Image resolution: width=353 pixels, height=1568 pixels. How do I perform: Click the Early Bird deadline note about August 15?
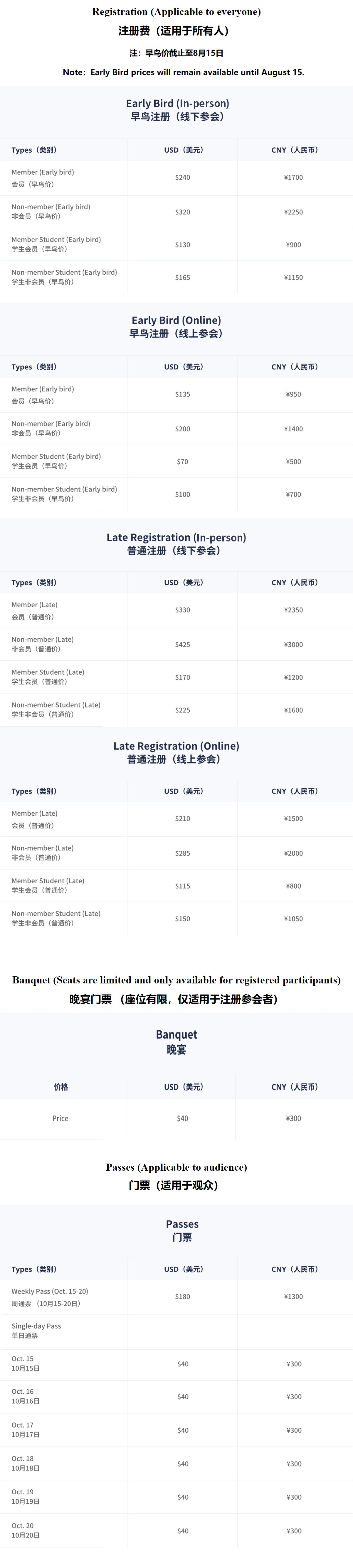[183, 72]
